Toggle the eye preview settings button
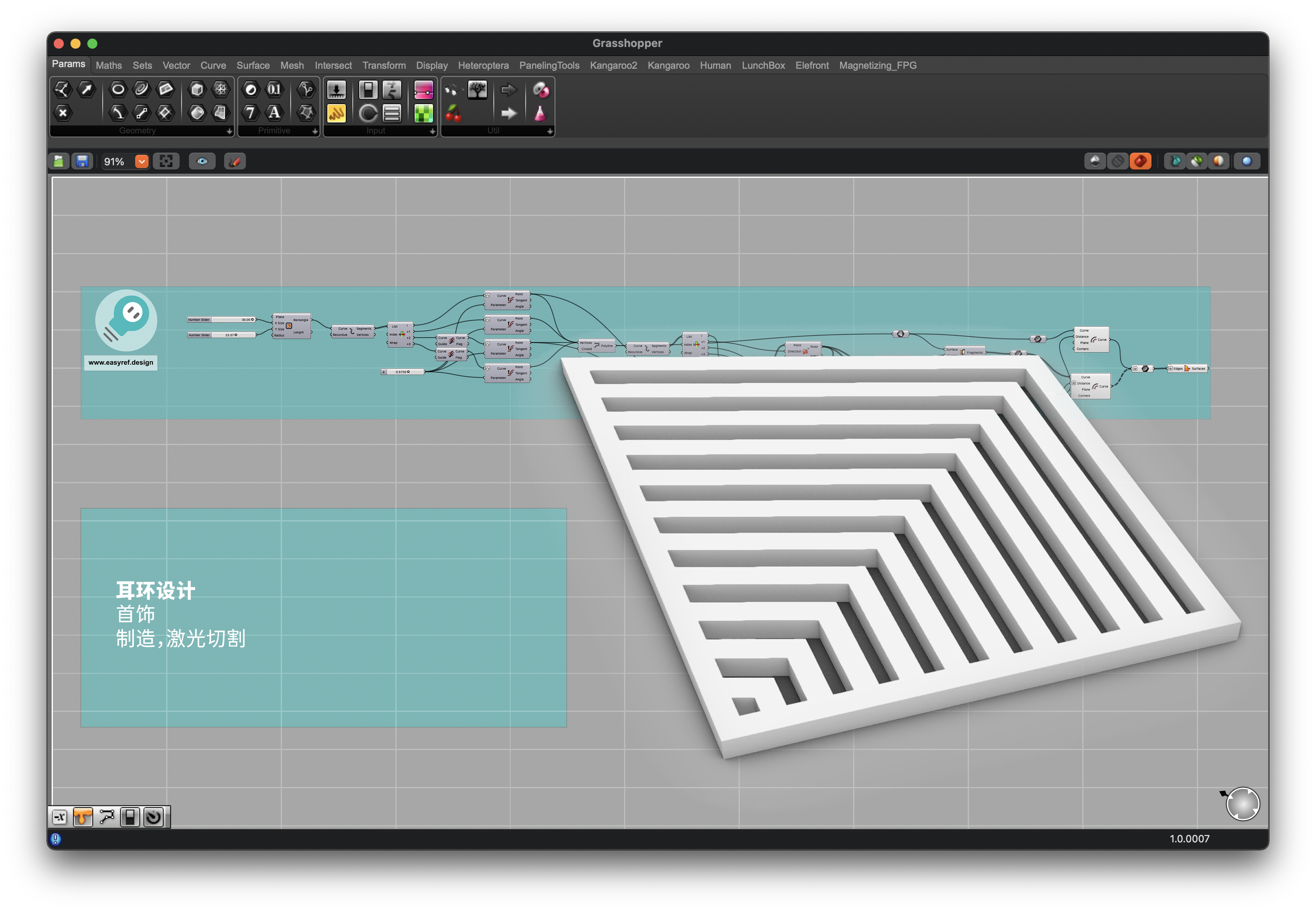Screen dimensions: 1316x912 click(x=202, y=162)
